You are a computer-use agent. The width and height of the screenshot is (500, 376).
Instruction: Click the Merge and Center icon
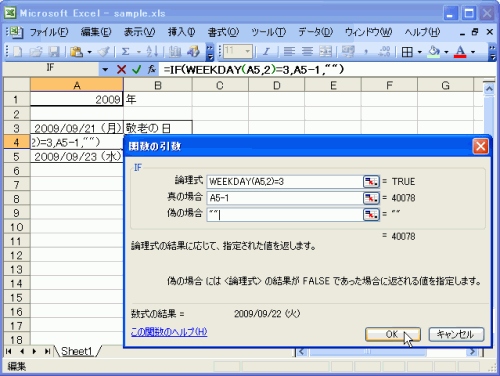point(325,52)
